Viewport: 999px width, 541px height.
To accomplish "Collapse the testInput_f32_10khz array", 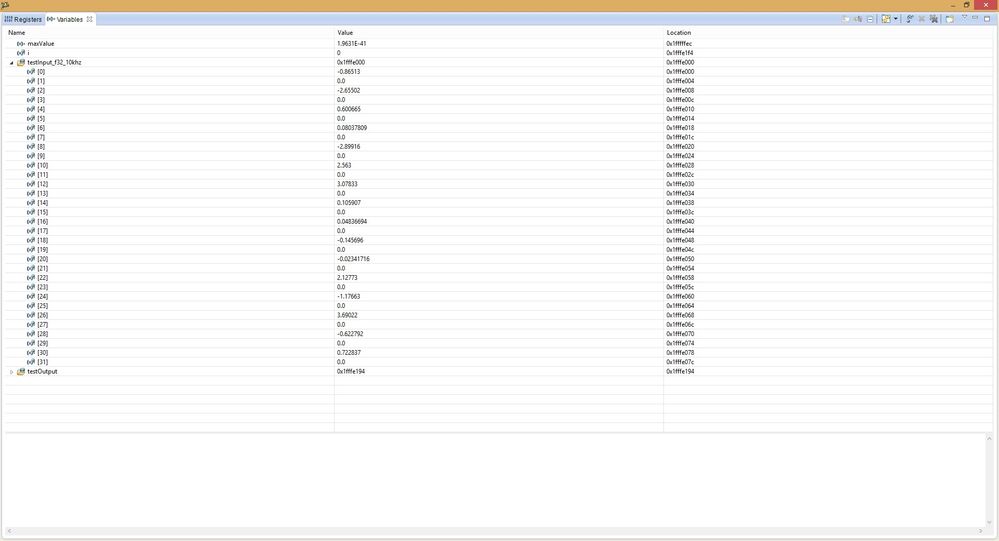I will click(x=11, y=62).
